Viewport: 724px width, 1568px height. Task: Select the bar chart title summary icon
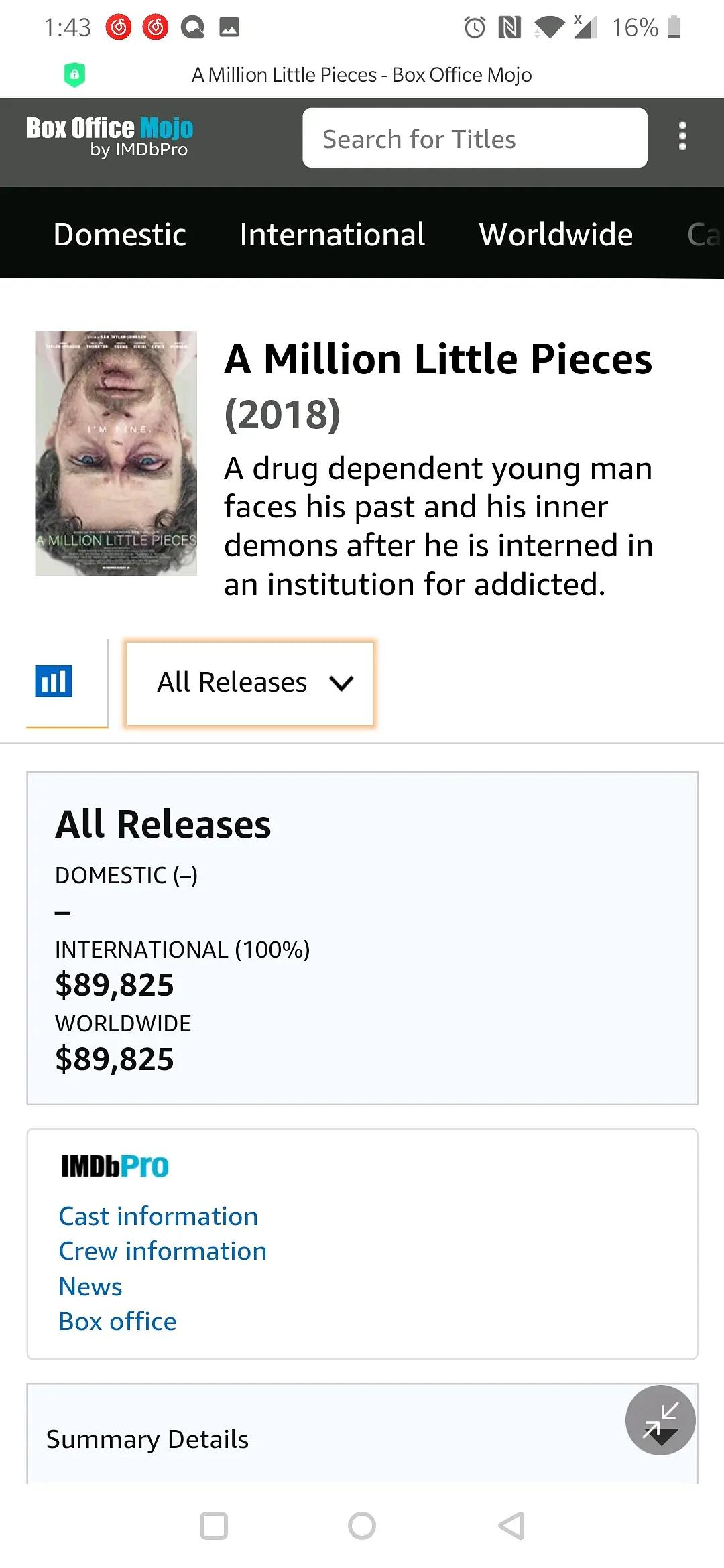pyautogui.click(x=54, y=681)
